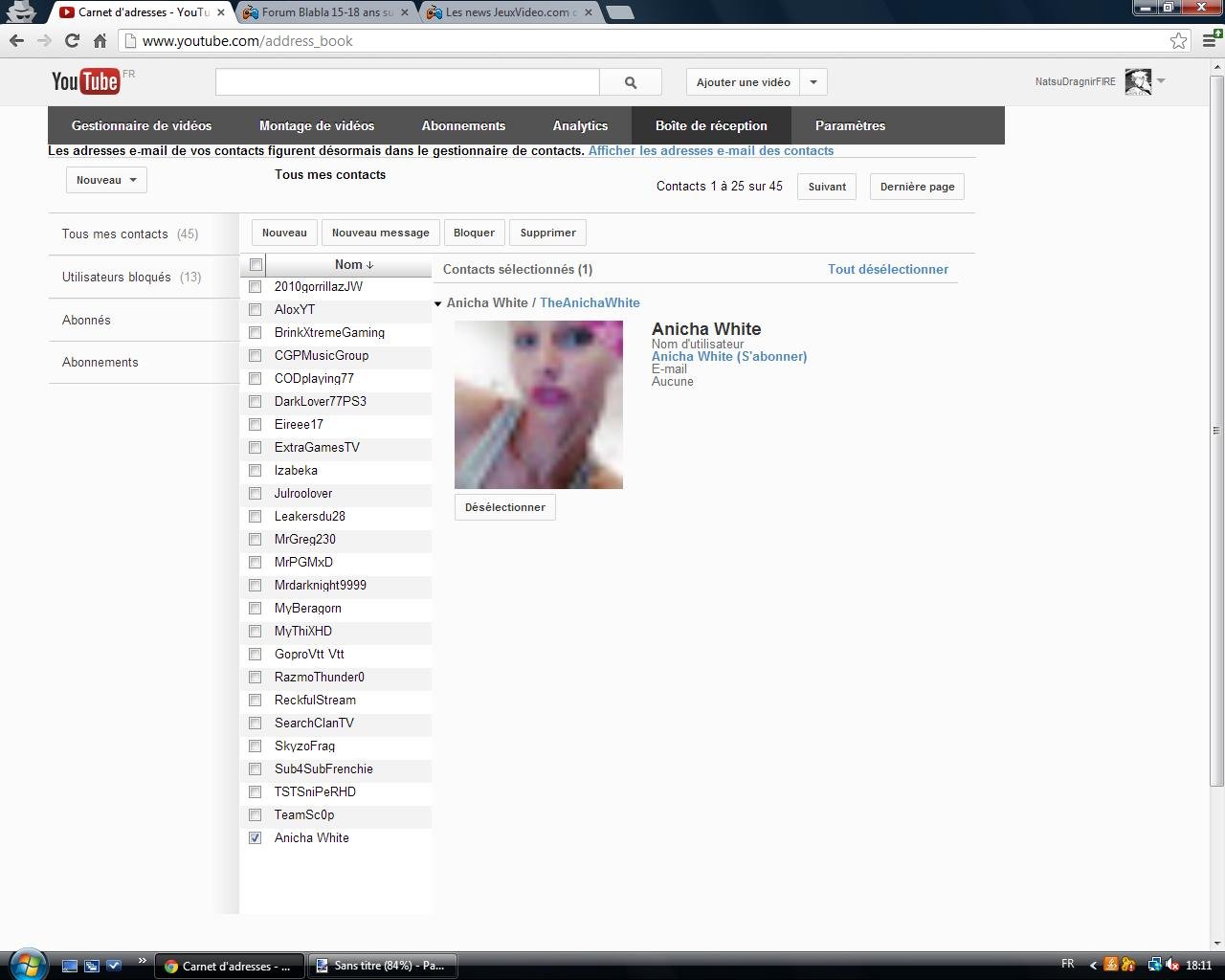Click Anicha White's profile thumbnail
The height and width of the screenshot is (980, 1225).
coord(539,405)
